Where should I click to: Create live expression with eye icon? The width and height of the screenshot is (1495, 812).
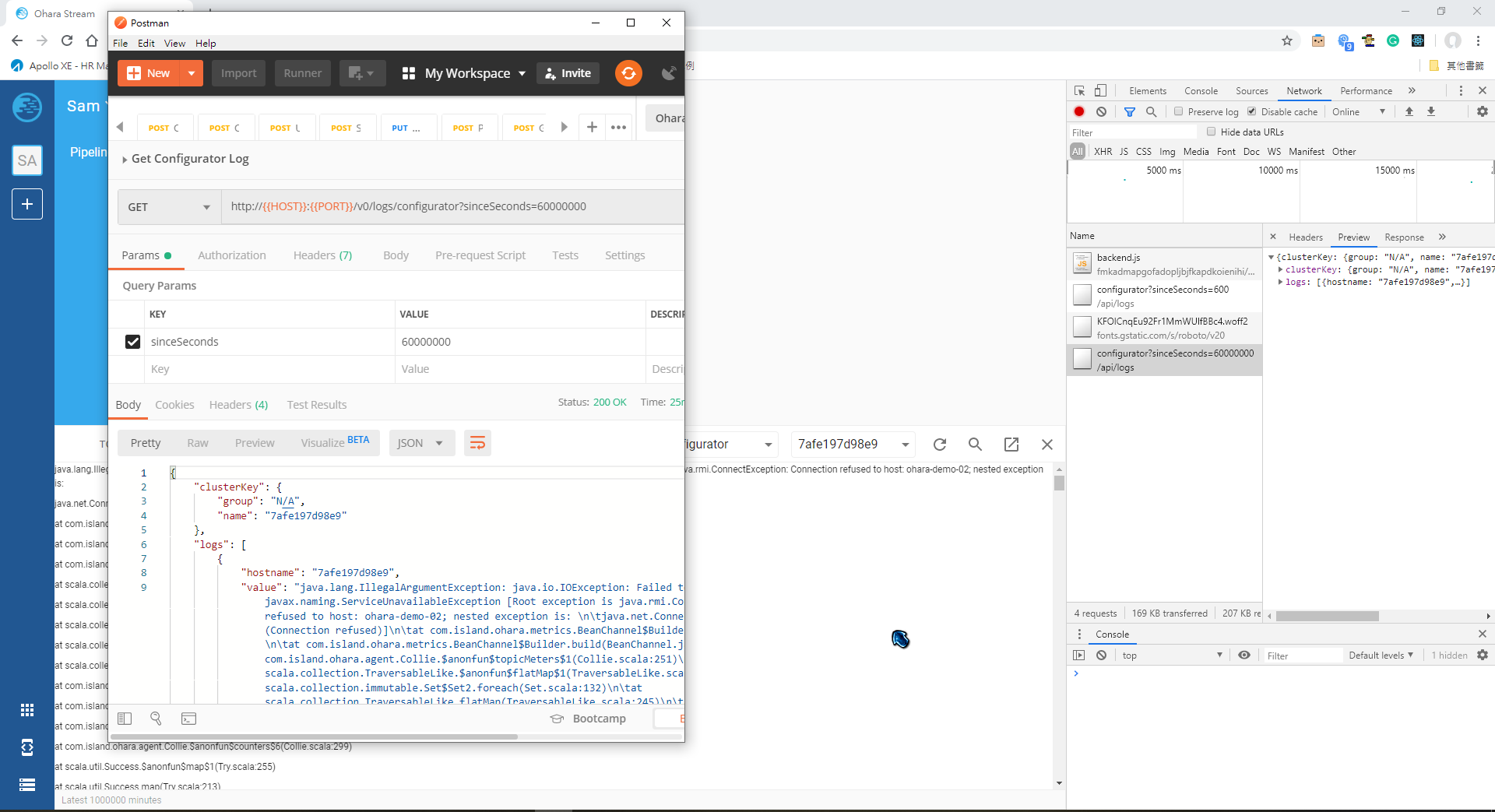[x=1244, y=656]
